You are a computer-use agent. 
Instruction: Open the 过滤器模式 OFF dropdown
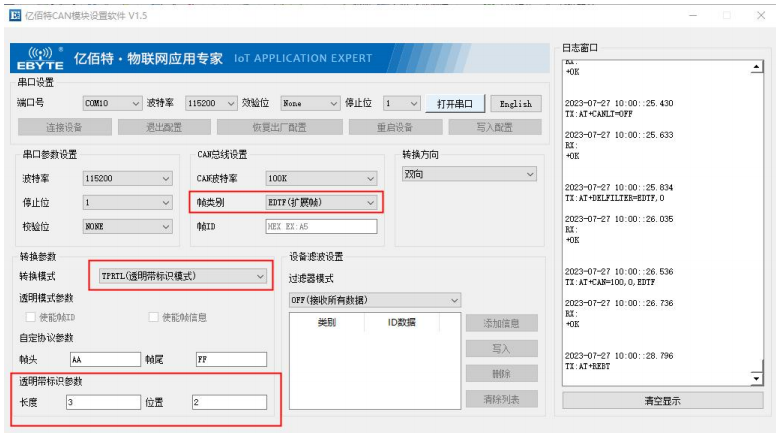374,300
